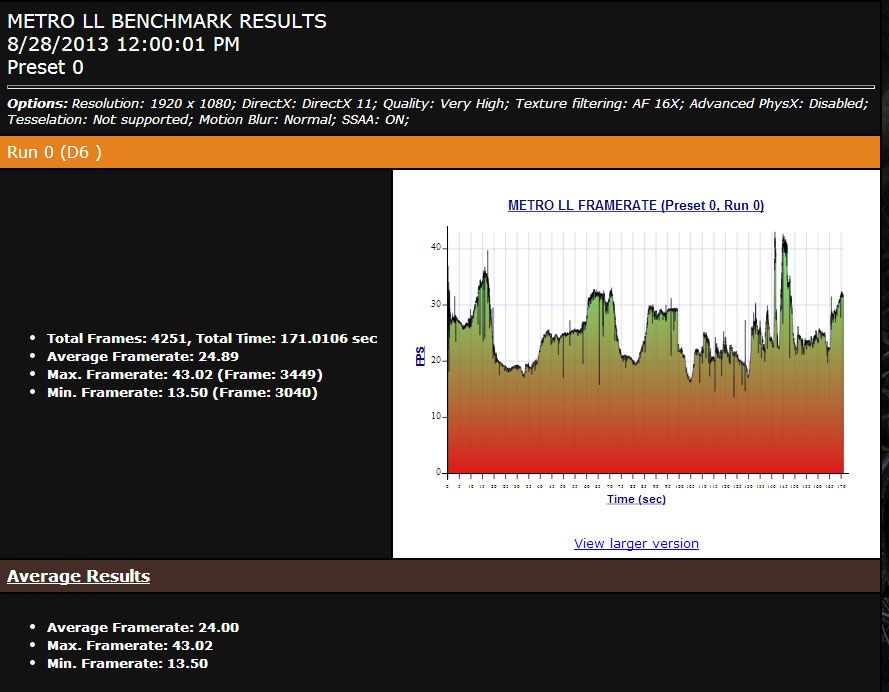The width and height of the screenshot is (889, 692).
Task: Select the orange 'Run 0 (D6)' header bar
Action: click(440, 152)
